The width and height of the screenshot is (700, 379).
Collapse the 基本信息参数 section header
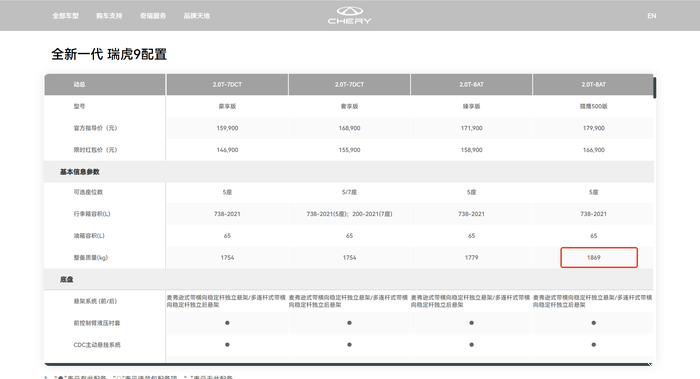[x=349, y=172]
